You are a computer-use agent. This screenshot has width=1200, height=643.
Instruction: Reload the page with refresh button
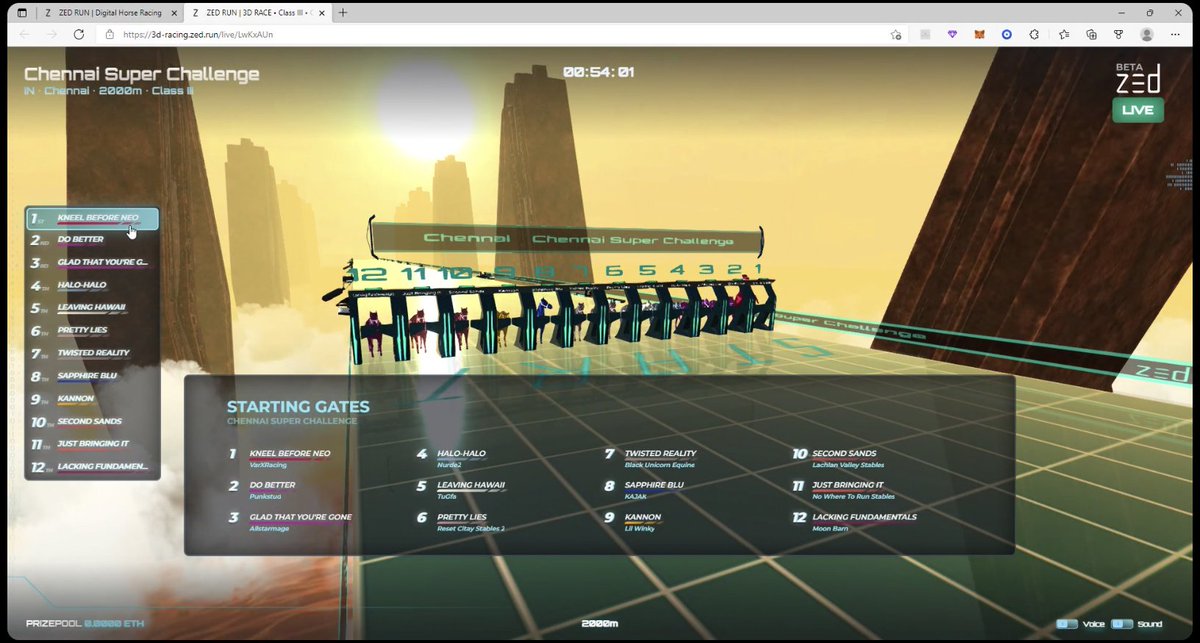pos(78,34)
